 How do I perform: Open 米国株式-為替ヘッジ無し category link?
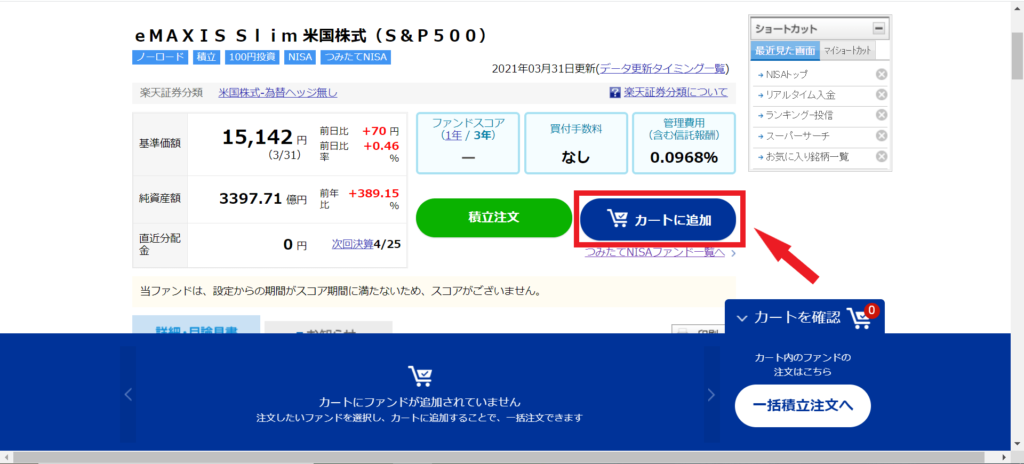pos(278,93)
